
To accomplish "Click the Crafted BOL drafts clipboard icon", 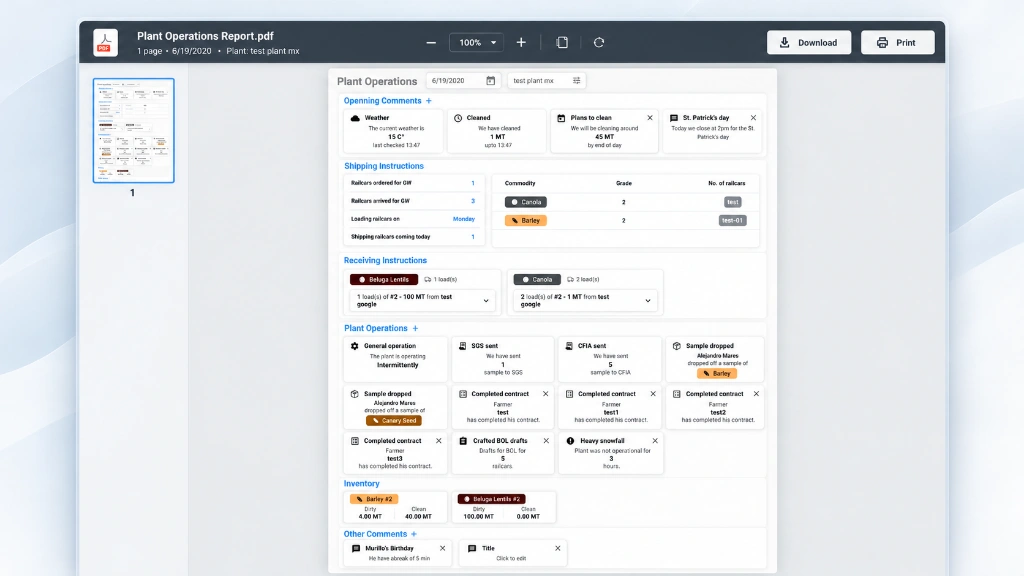I will click(x=463, y=441).
